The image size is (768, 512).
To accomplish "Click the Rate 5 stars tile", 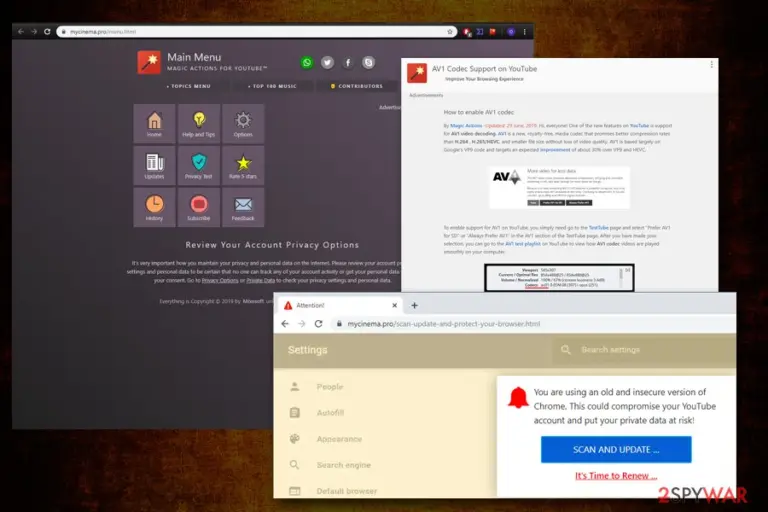I will (x=243, y=166).
